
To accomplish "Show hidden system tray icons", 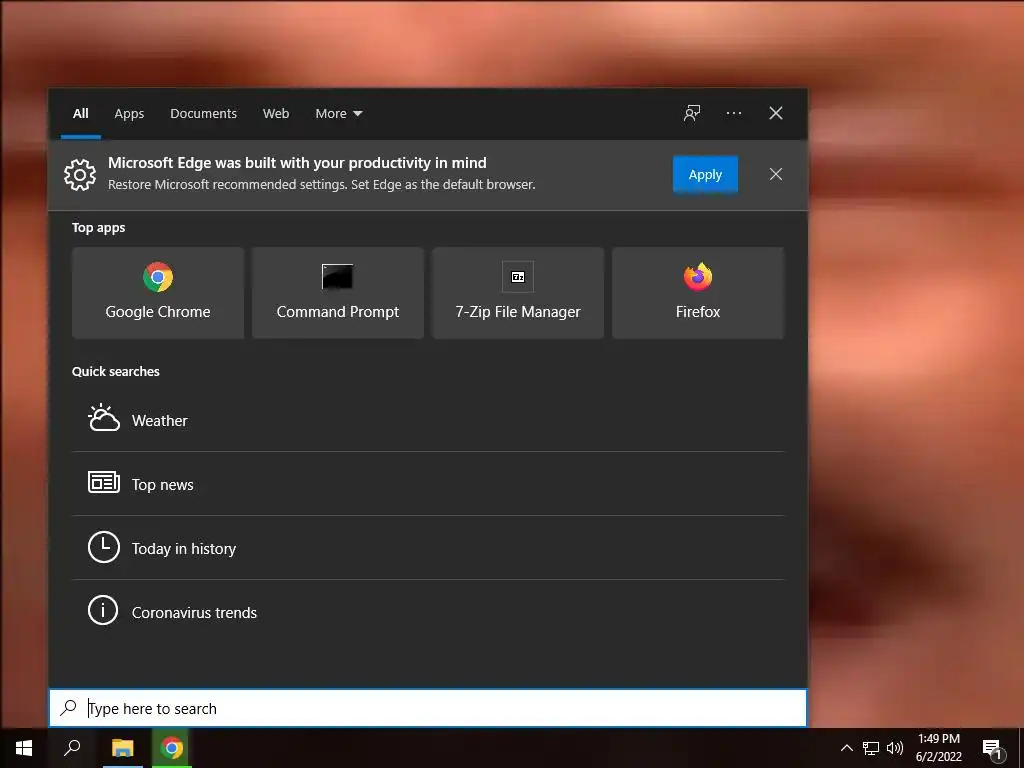I will 846,748.
